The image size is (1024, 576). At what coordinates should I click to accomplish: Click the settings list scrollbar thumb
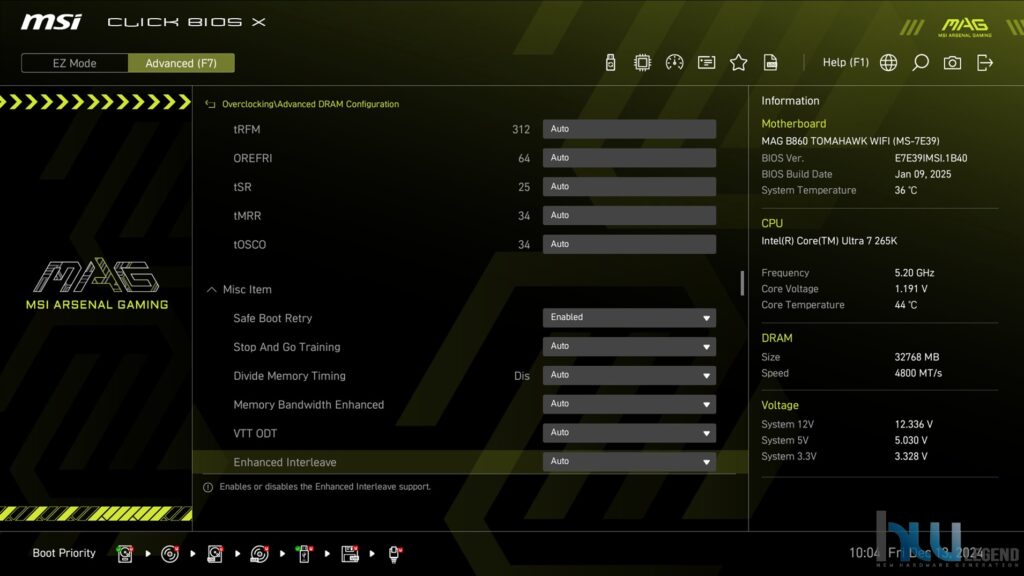(742, 283)
